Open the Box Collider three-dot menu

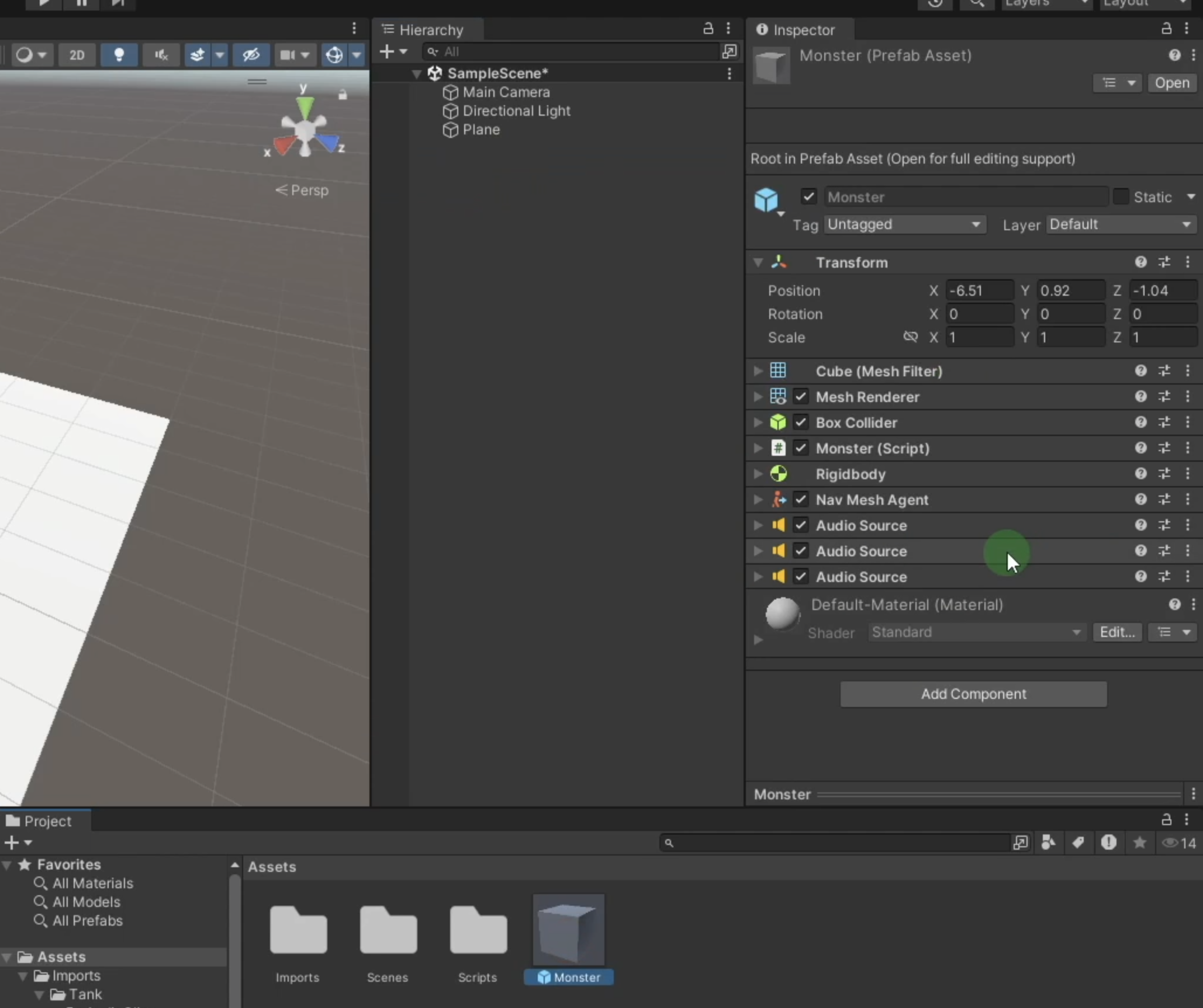(1188, 422)
